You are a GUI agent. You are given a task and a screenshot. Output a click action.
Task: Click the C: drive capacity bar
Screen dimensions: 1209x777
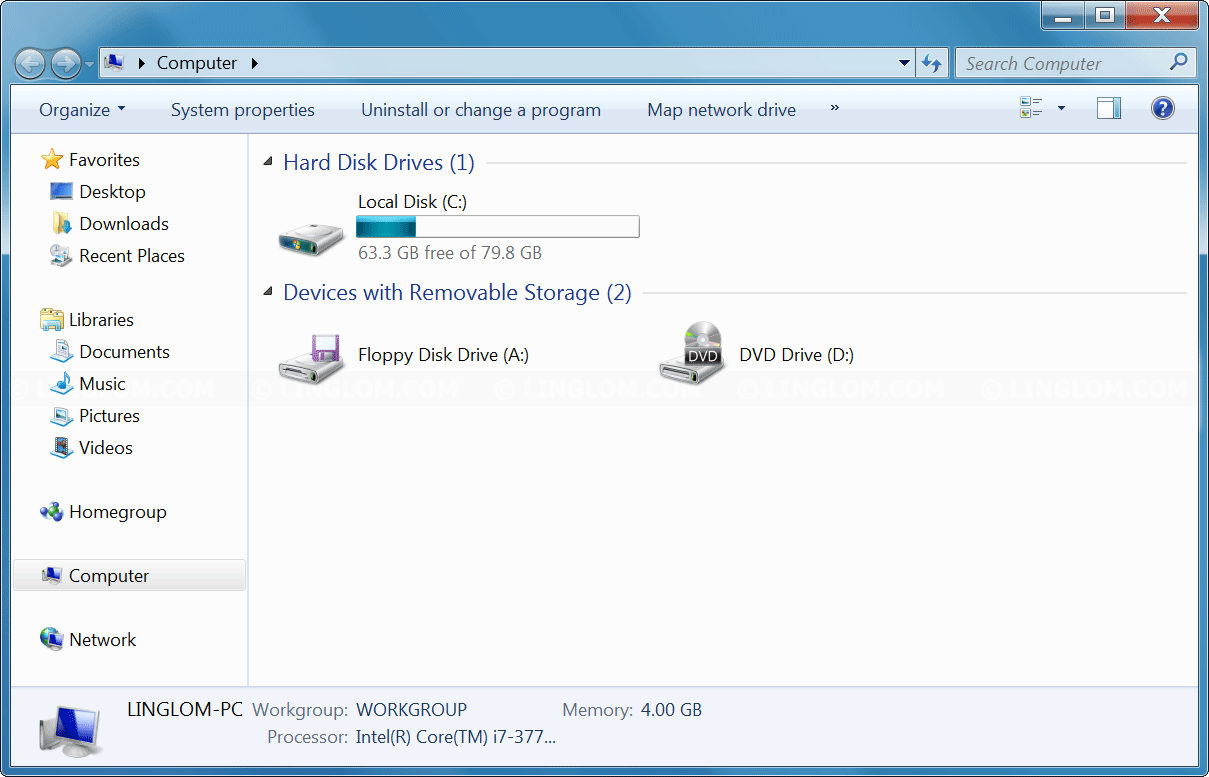[497, 226]
